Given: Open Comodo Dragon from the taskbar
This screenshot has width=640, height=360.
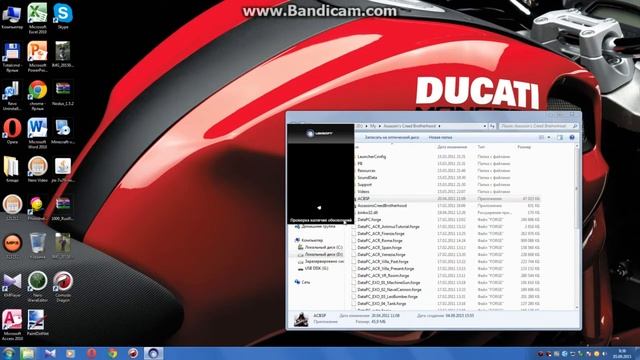Looking at the screenshot, I should pos(133,353).
